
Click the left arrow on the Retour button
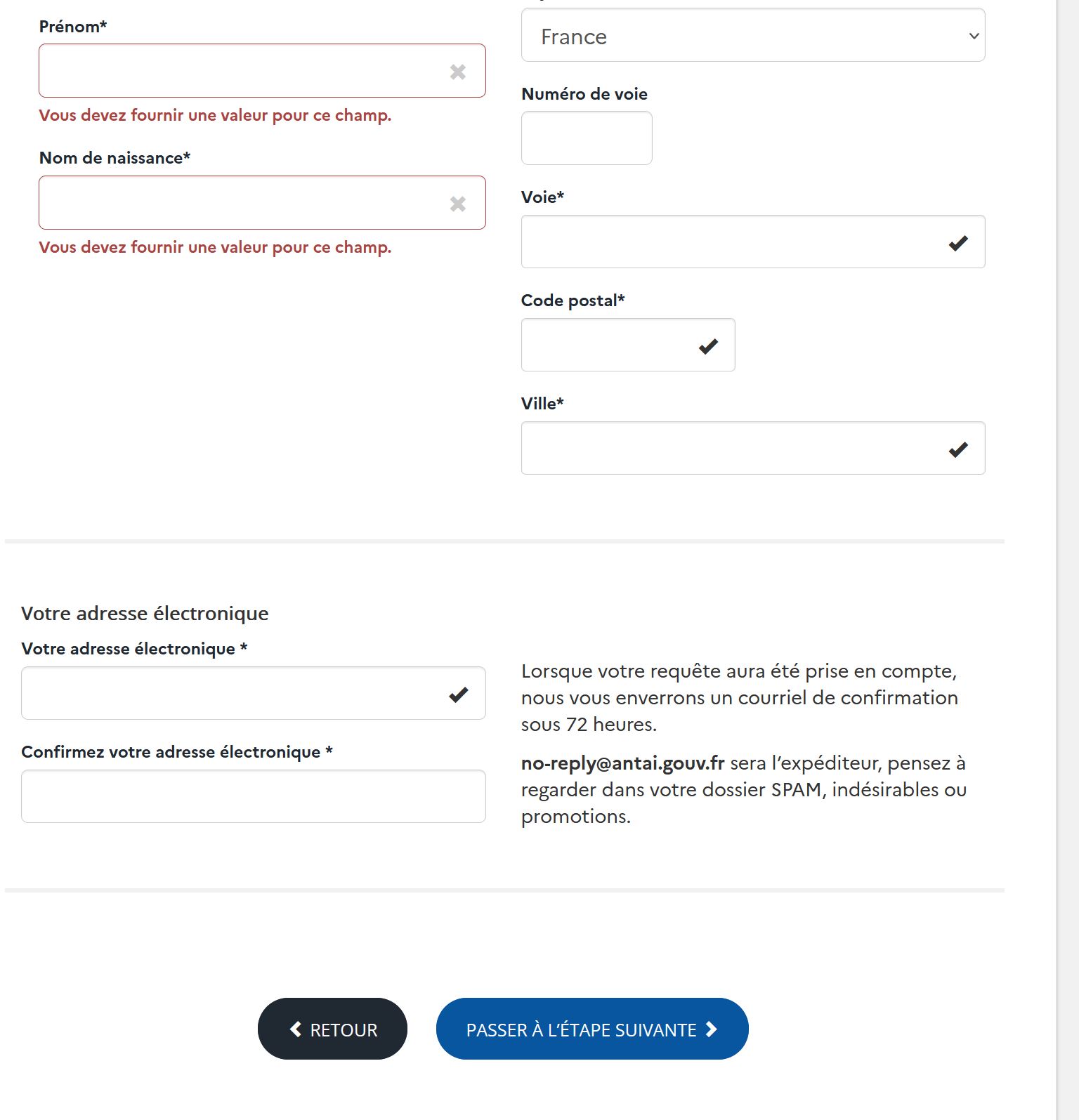tap(296, 1029)
